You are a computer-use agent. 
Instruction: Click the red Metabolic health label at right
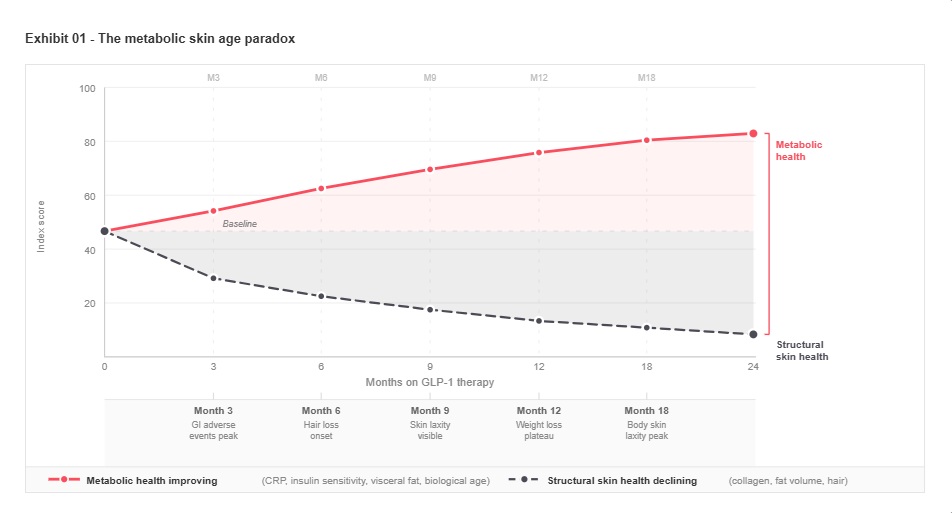point(798,151)
